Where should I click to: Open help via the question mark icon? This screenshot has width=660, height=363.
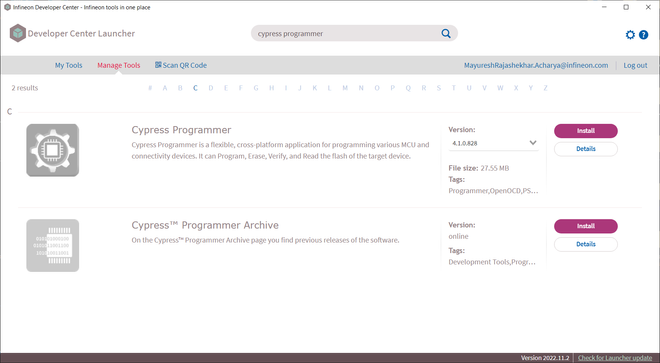(x=644, y=35)
